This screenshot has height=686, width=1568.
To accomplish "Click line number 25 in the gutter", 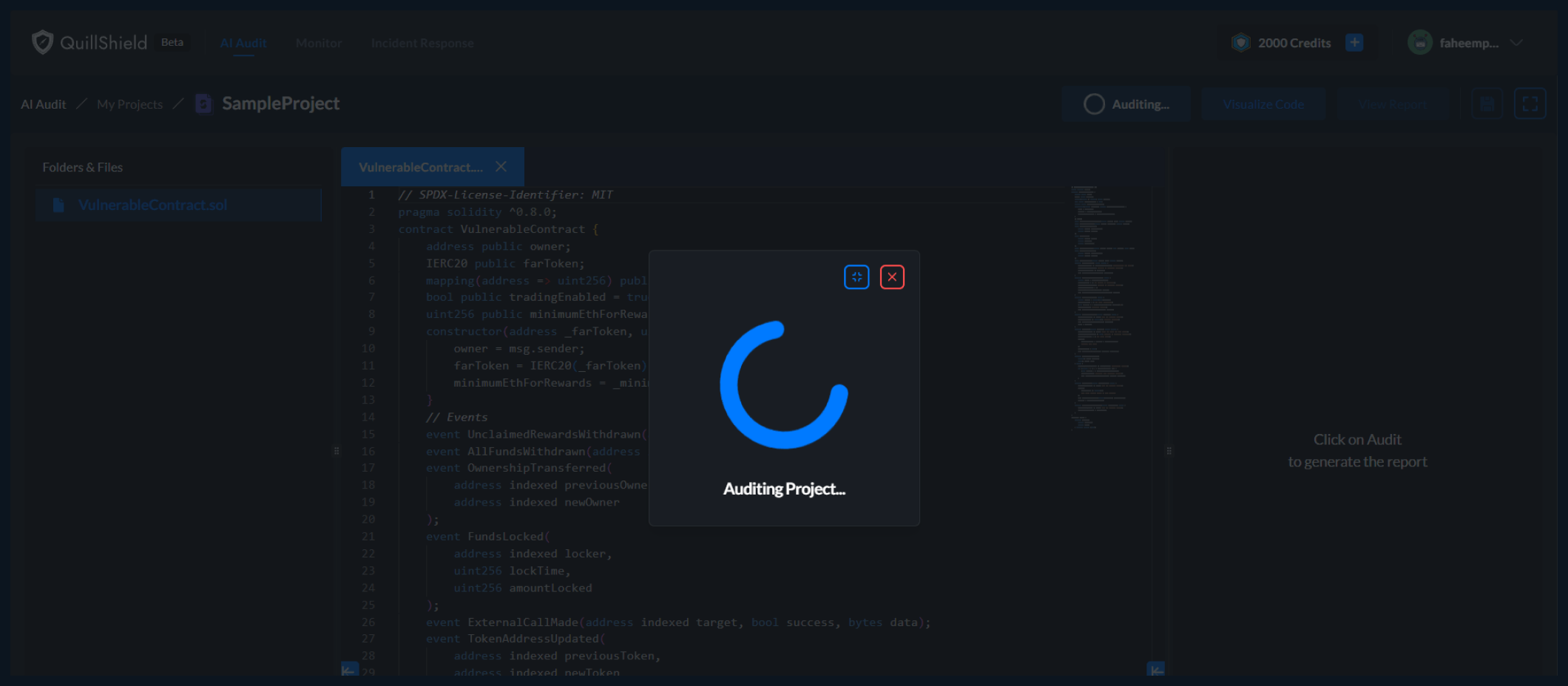I will 368,605.
